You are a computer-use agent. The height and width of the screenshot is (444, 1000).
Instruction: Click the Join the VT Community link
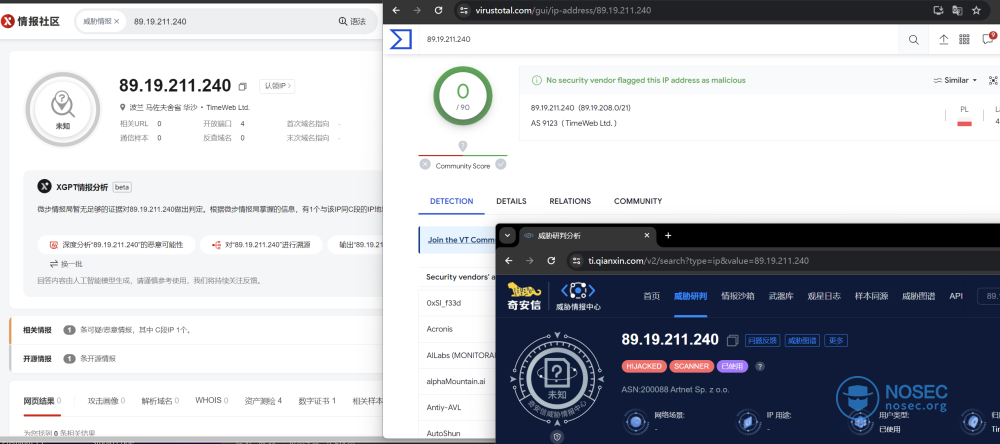click(461, 240)
